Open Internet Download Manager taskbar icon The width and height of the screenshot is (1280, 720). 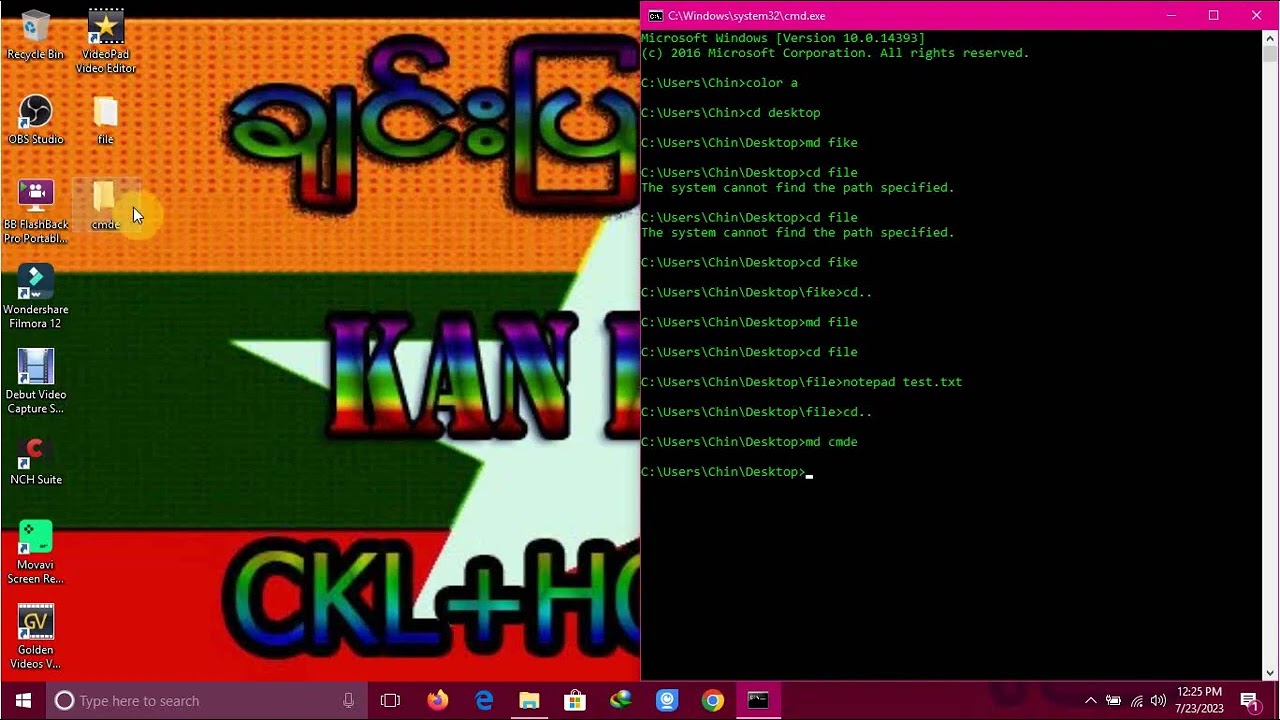(x=621, y=700)
